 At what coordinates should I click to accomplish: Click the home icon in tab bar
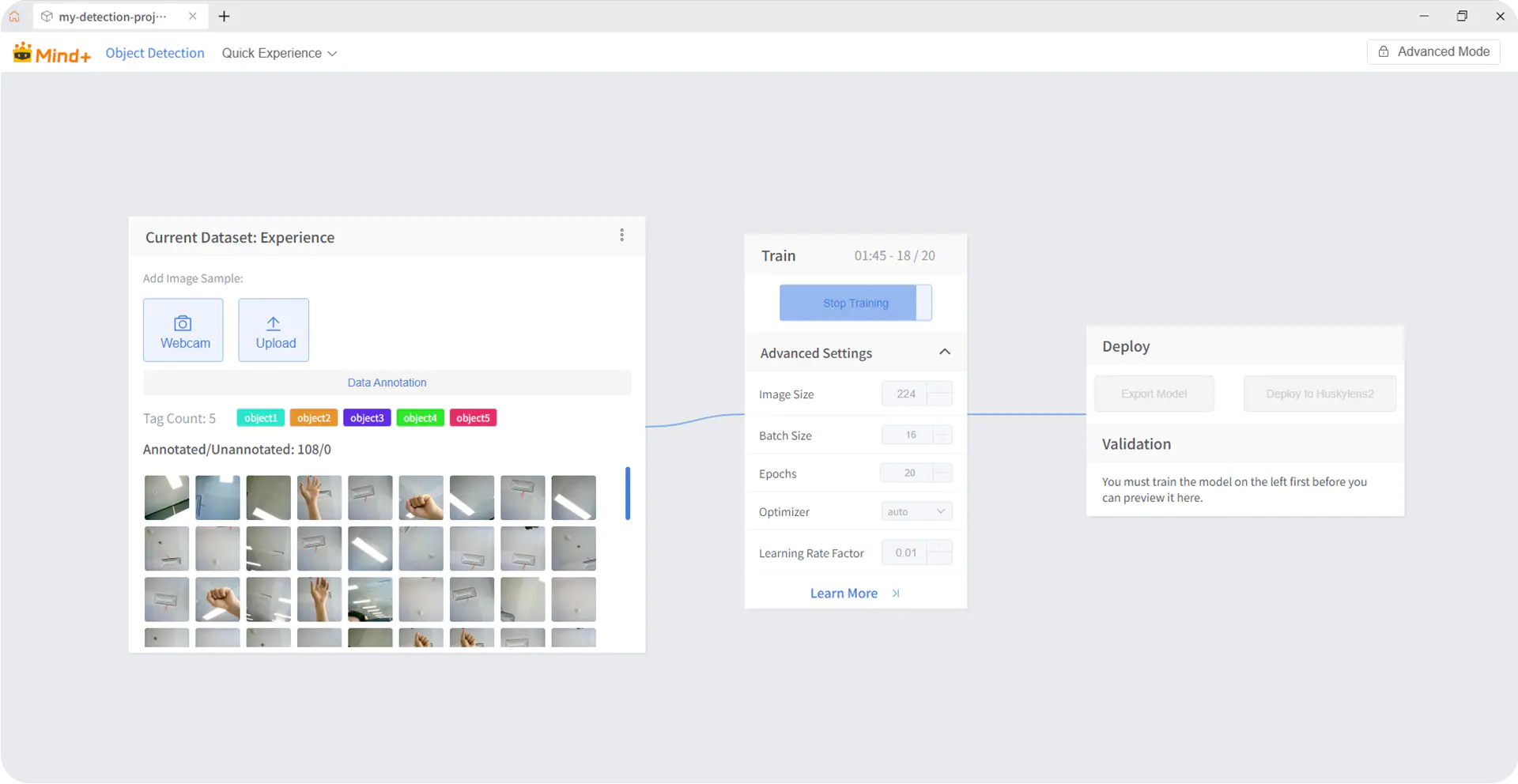click(14, 17)
